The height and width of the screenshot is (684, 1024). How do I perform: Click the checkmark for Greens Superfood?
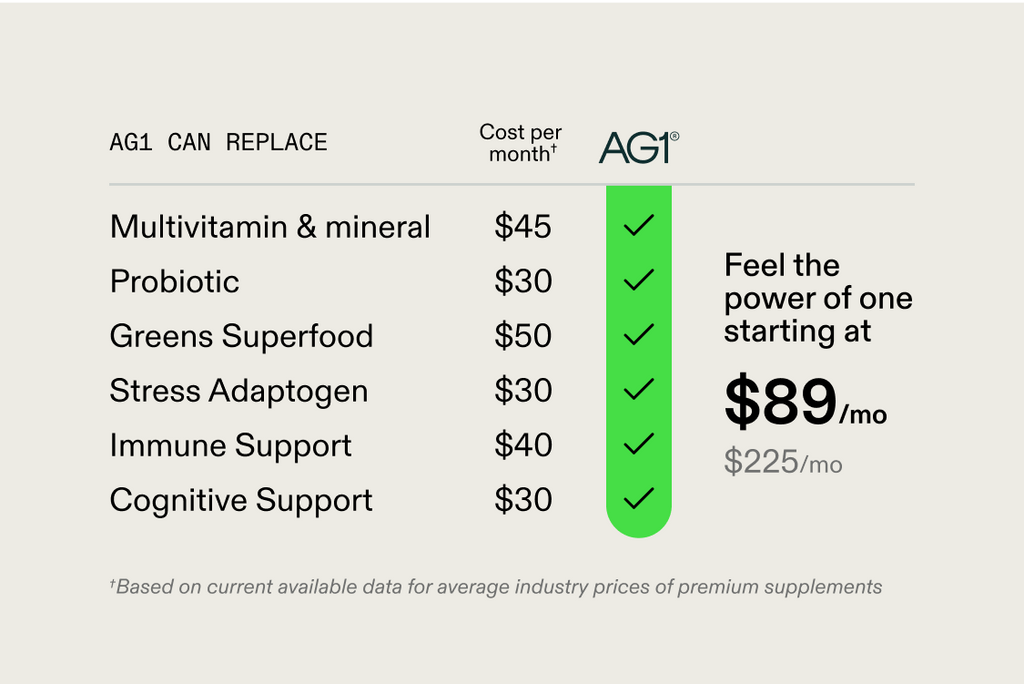tap(639, 334)
